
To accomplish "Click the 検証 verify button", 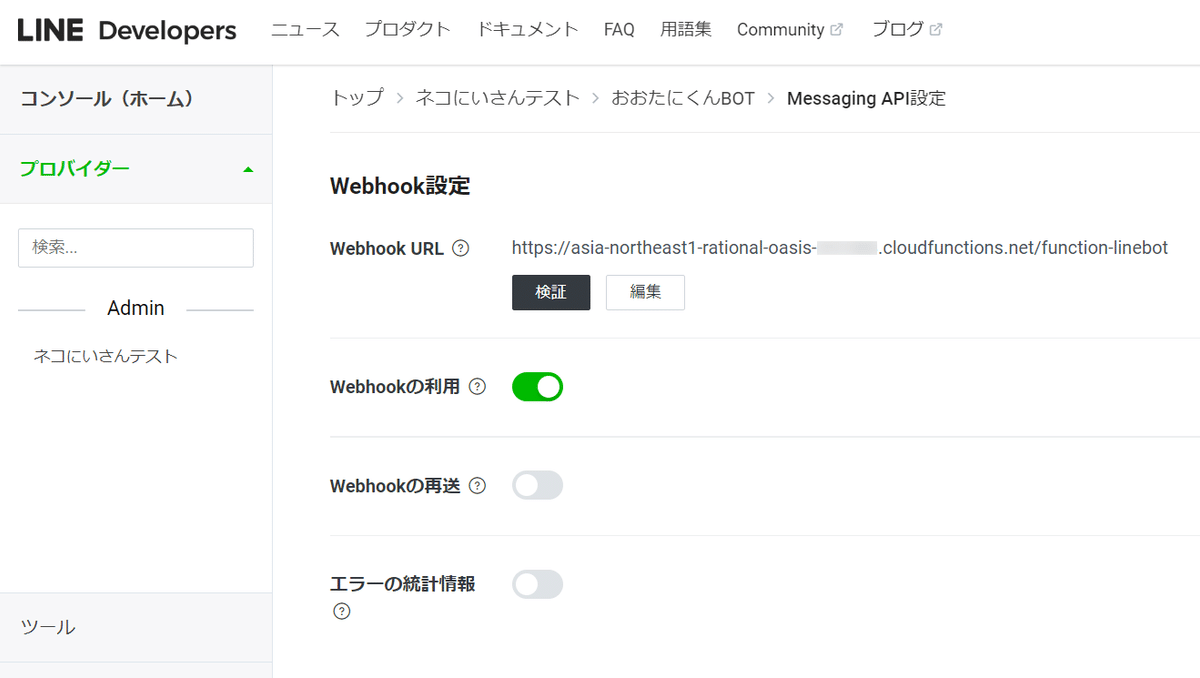I will click(x=551, y=292).
